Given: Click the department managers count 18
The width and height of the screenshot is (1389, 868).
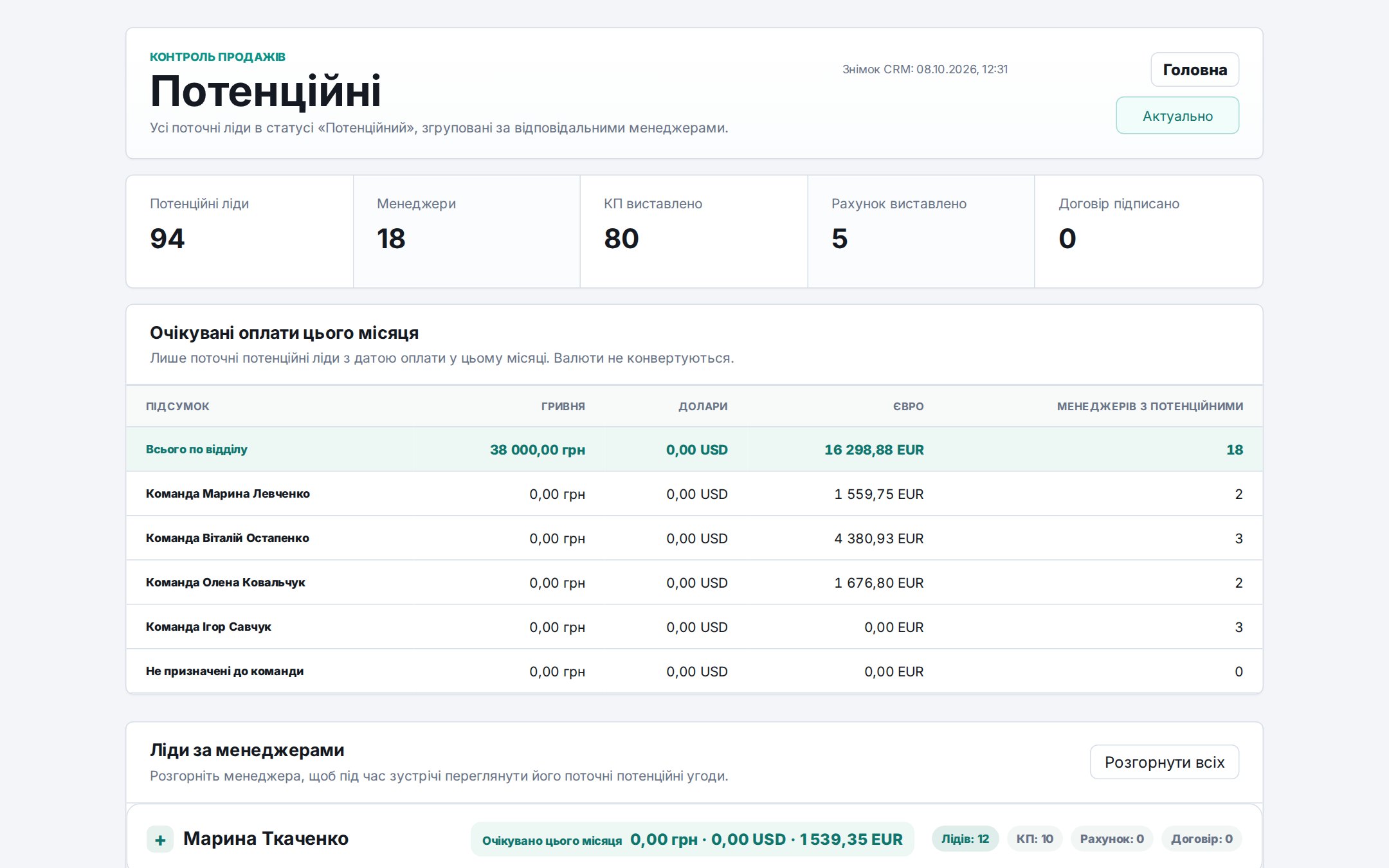Looking at the screenshot, I should coord(1235,449).
